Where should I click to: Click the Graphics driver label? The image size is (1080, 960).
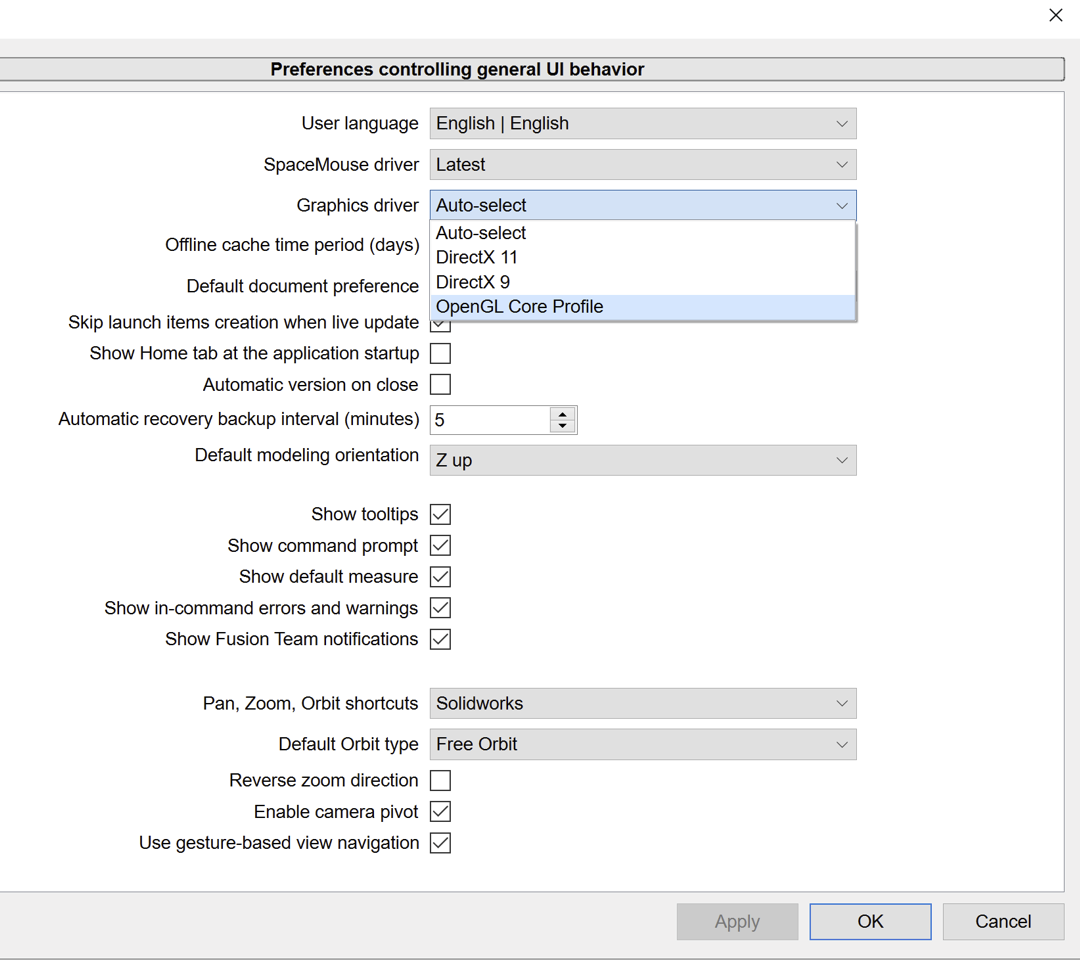pyautogui.click(x=357, y=205)
